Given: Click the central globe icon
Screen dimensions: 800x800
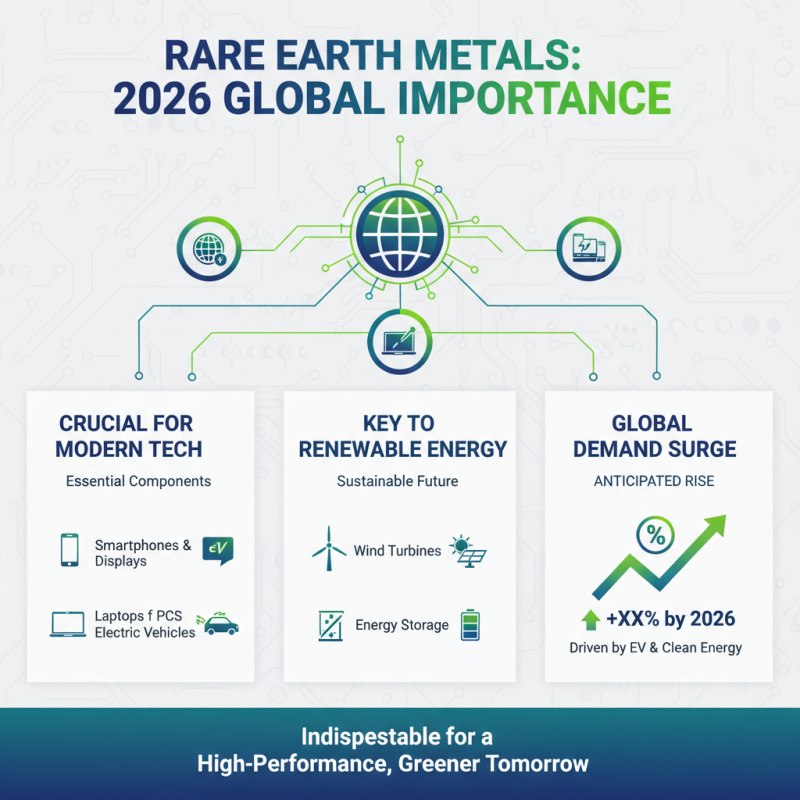Looking at the screenshot, I should 400,234.
